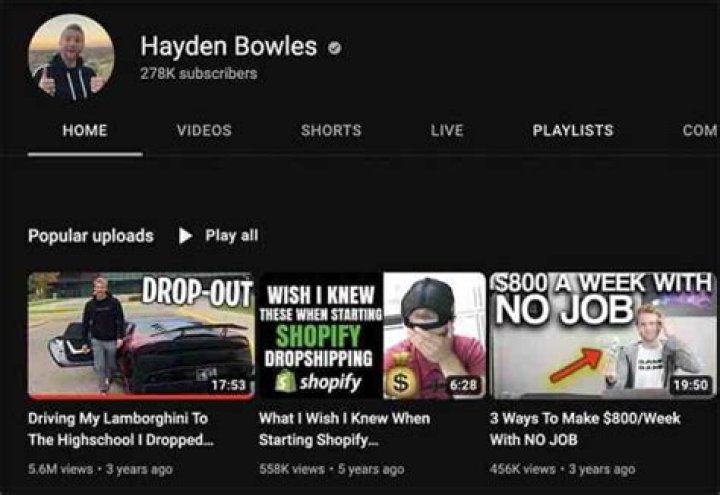Go to the LIVE tab

447,130
